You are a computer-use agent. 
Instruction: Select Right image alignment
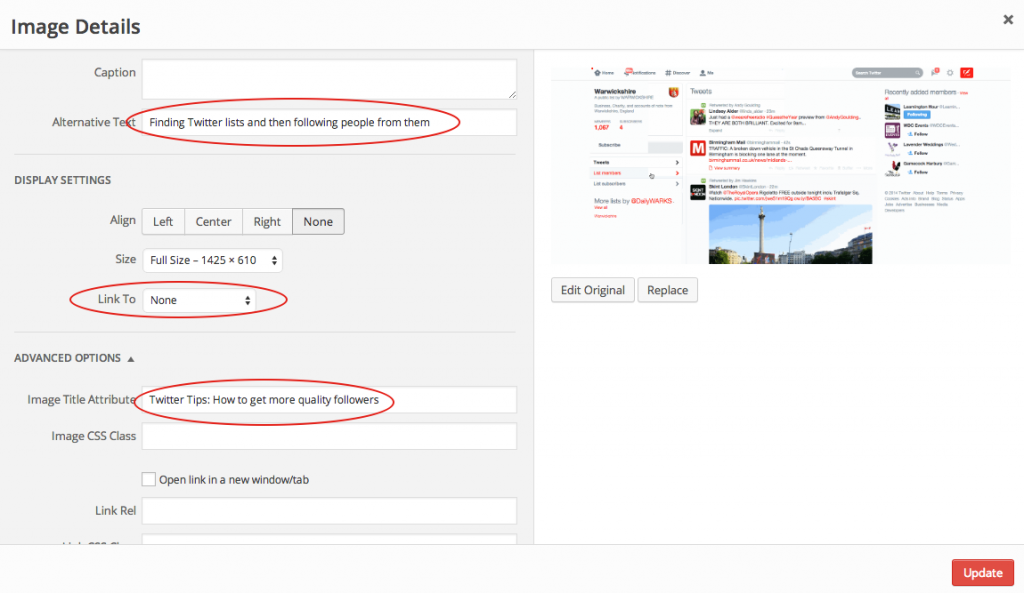coord(266,221)
